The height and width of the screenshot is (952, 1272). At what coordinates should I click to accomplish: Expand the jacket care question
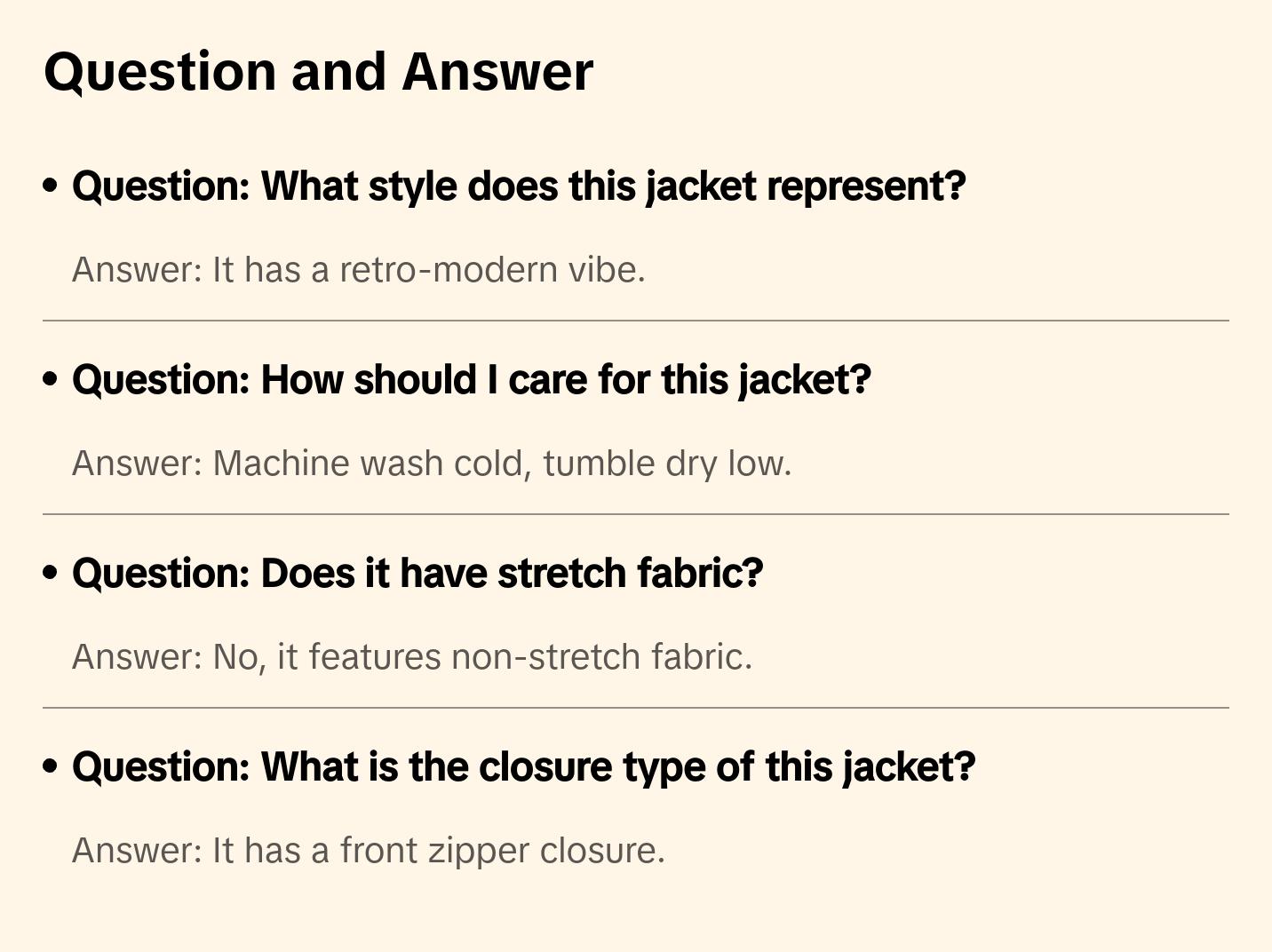pyautogui.click(x=471, y=380)
